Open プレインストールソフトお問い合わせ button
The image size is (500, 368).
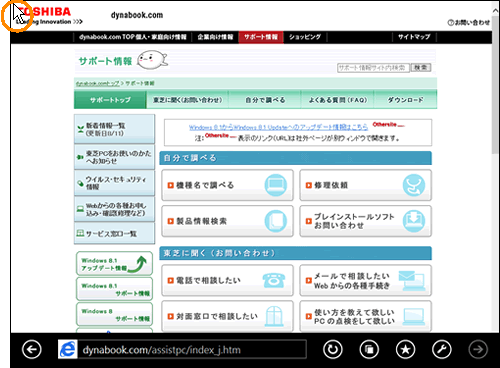tap(365, 221)
